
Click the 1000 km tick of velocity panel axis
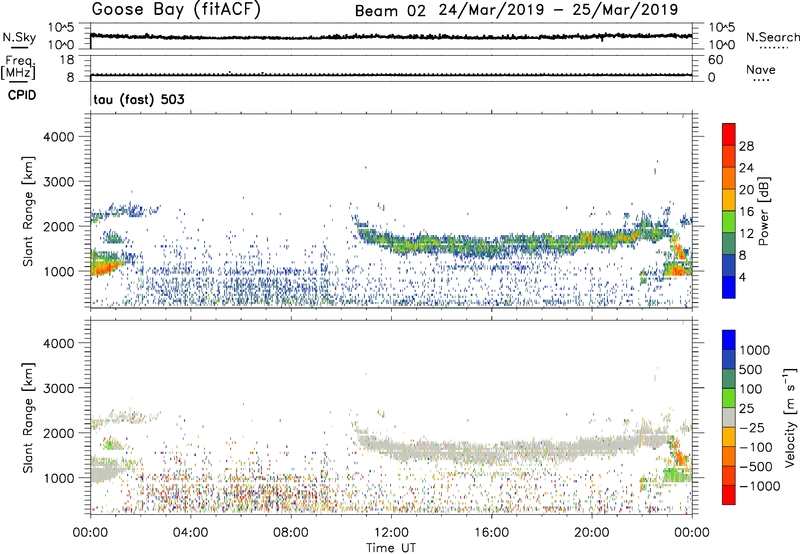click(x=59, y=478)
